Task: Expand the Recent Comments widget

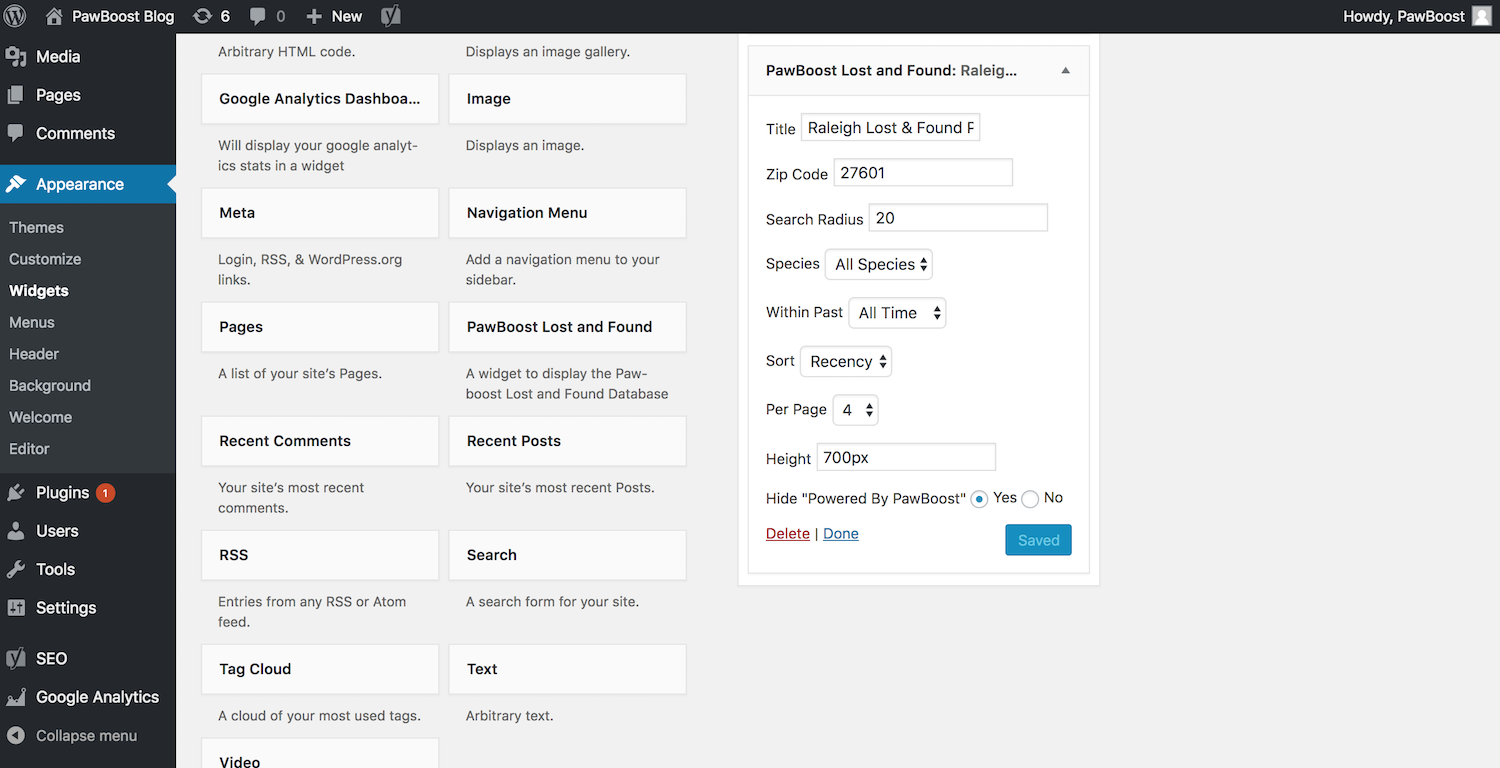Action: tap(320, 441)
